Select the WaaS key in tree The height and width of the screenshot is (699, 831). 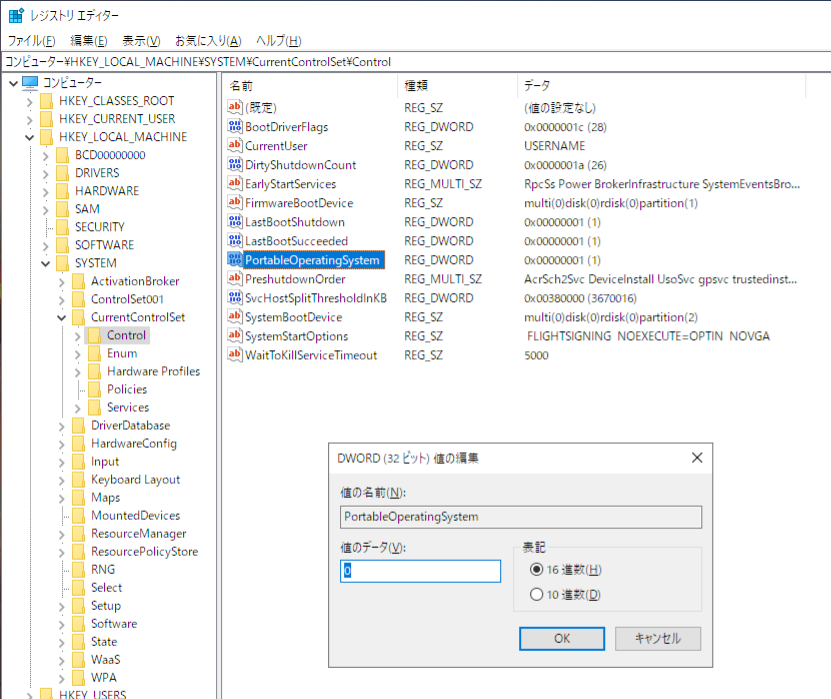(105, 660)
